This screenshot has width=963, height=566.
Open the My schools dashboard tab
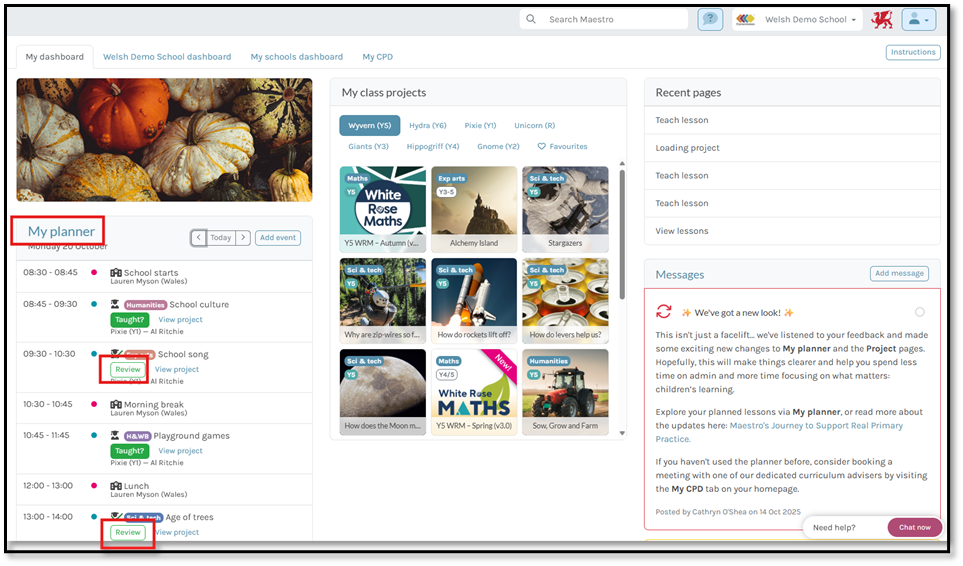296,57
